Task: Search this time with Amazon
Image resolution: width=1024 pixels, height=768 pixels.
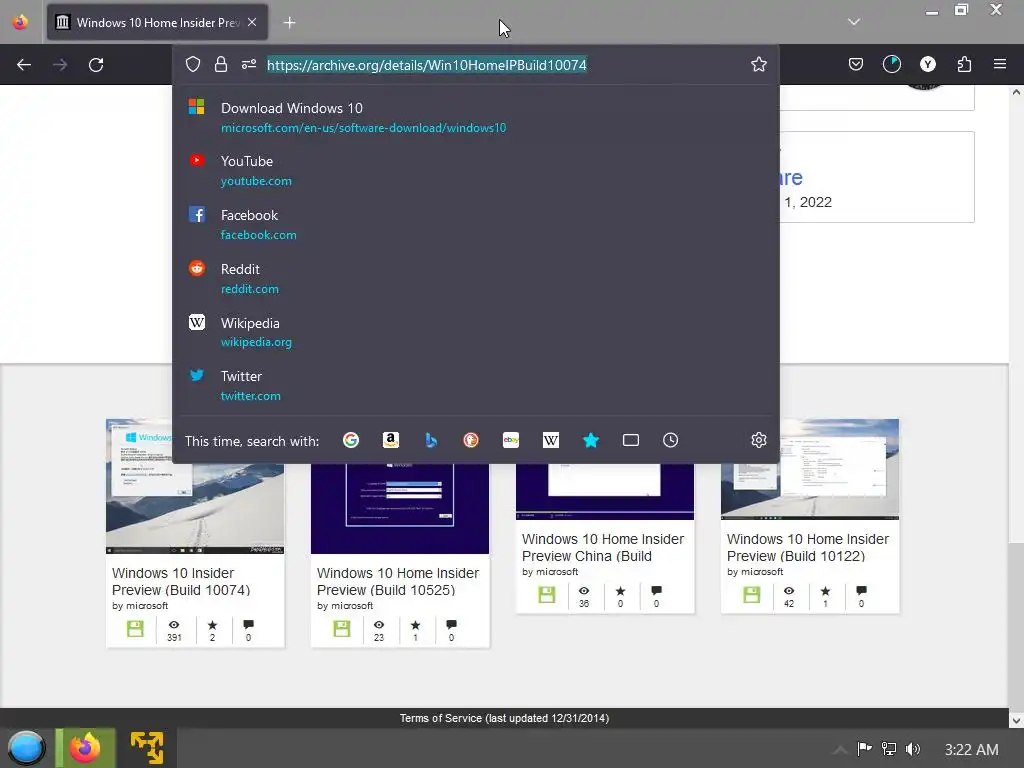Action: [x=391, y=440]
